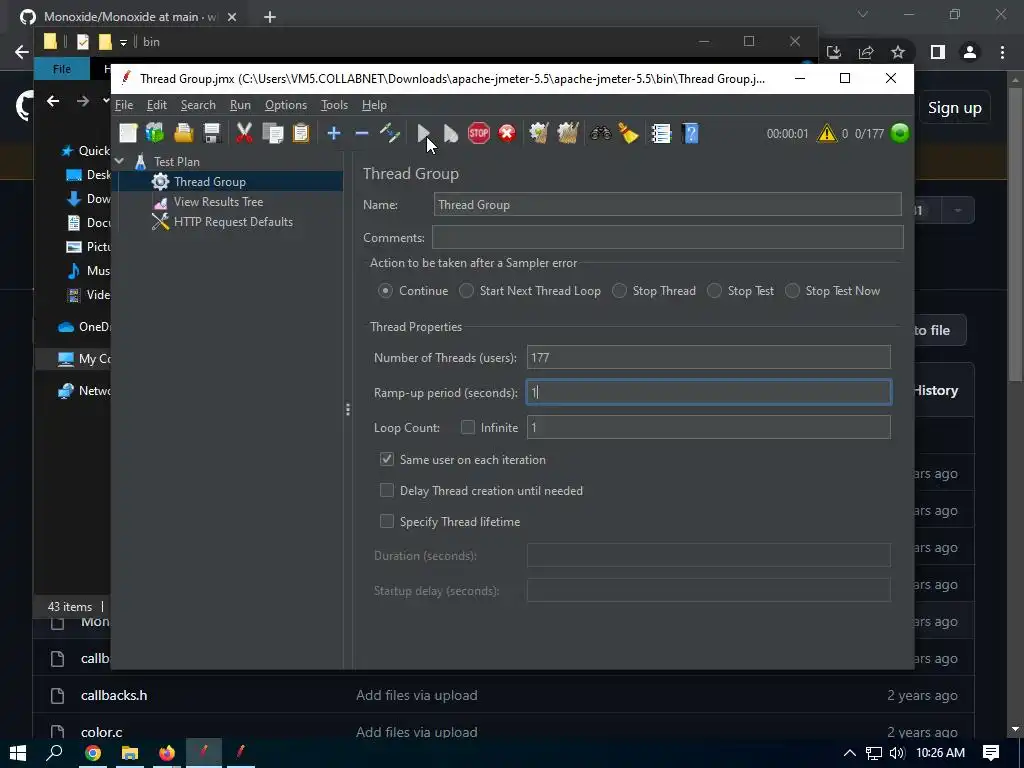
Task: Click the Loop Count value field
Action: (x=709, y=427)
